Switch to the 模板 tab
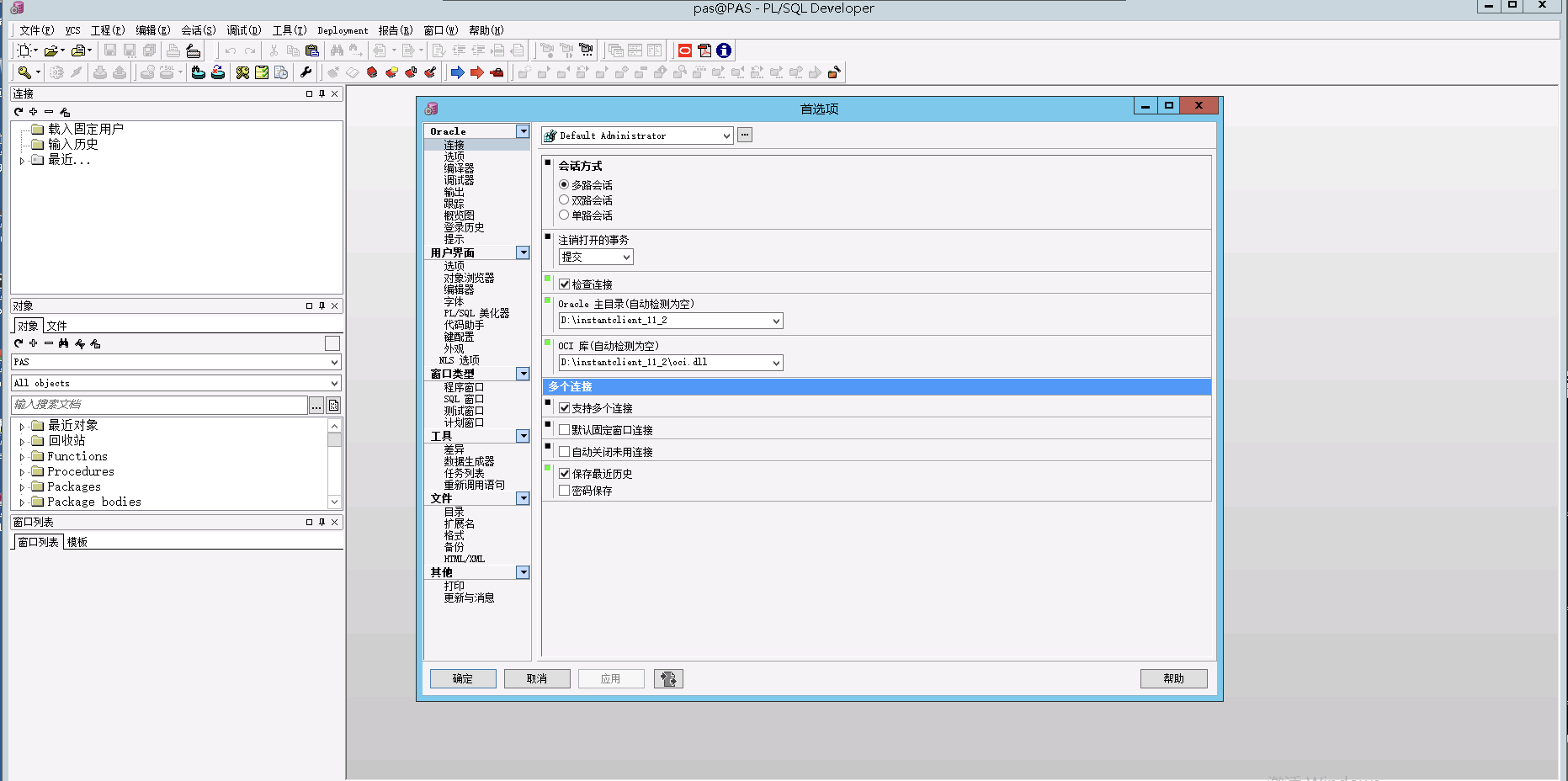This screenshot has height=781, width=1568. click(77, 542)
